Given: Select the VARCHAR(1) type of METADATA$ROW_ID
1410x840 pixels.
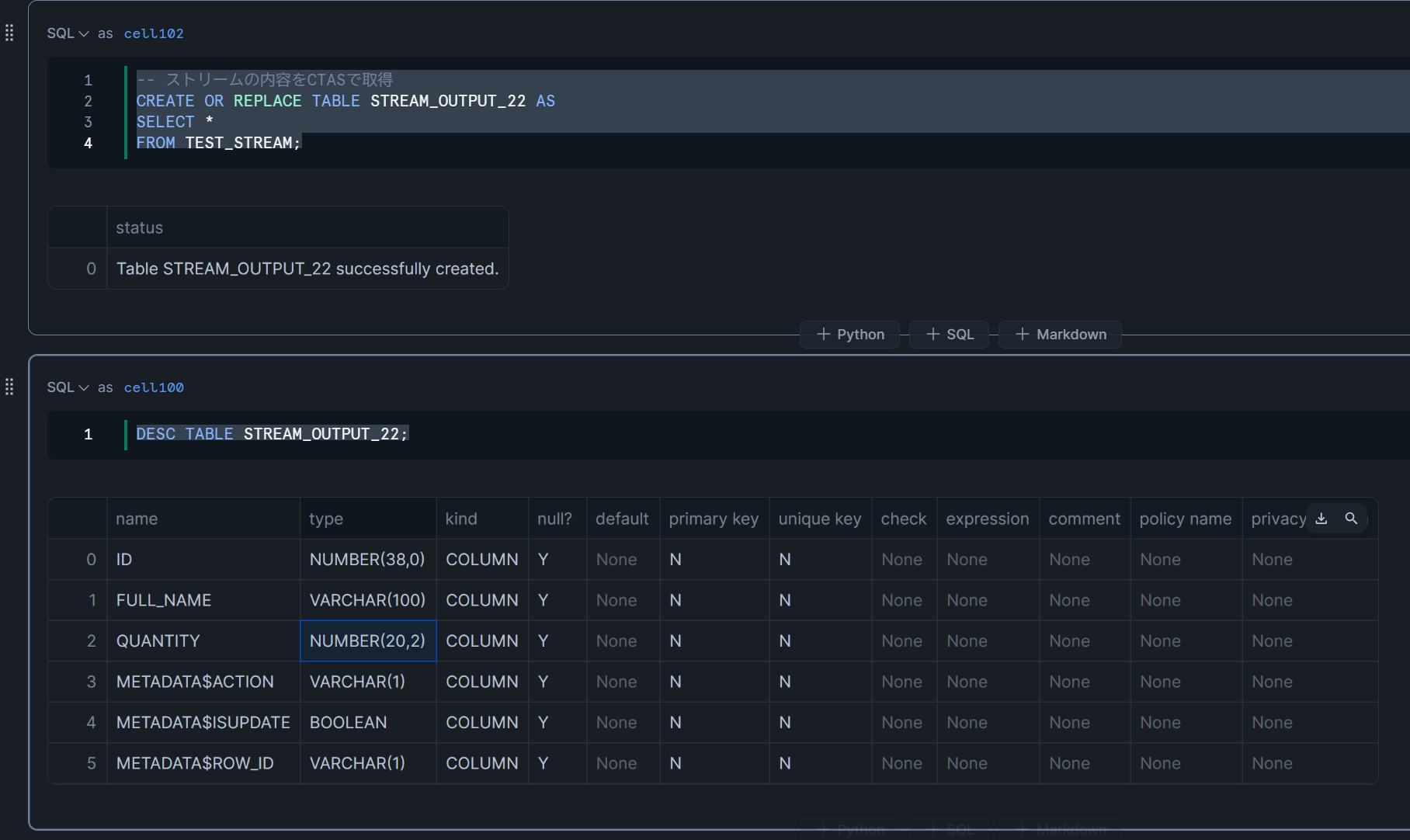Looking at the screenshot, I should 368,763.
